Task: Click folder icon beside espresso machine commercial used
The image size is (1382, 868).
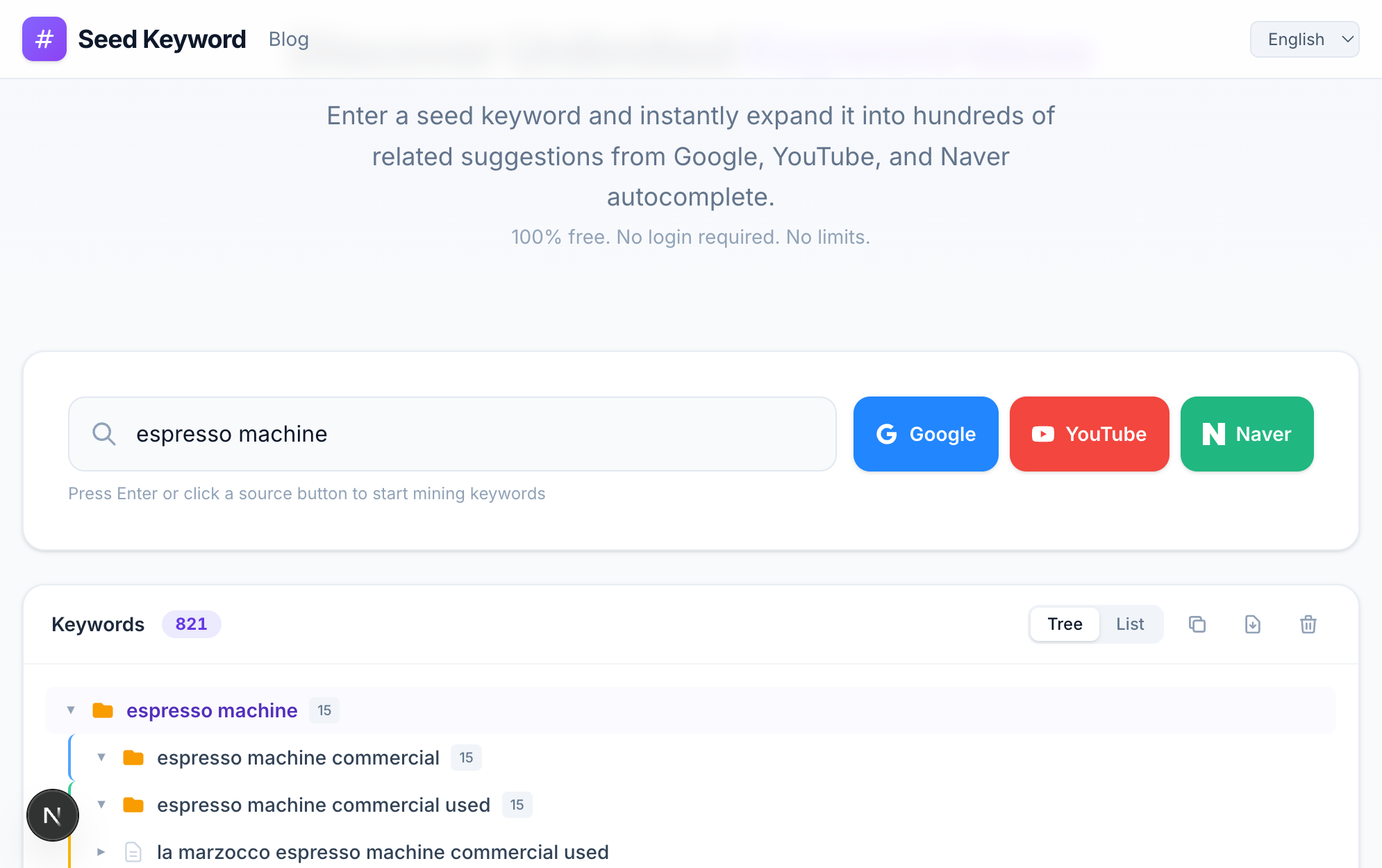Action: (133, 805)
